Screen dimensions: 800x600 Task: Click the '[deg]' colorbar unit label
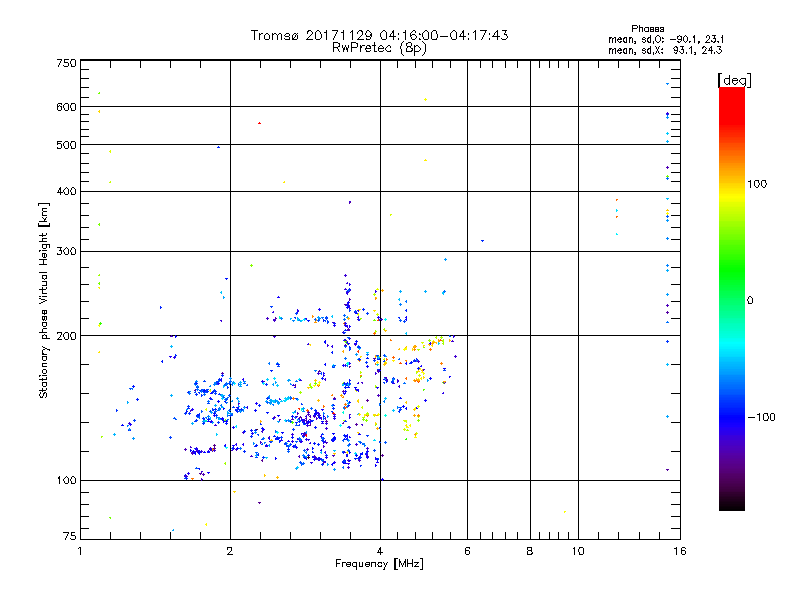click(734, 80)
